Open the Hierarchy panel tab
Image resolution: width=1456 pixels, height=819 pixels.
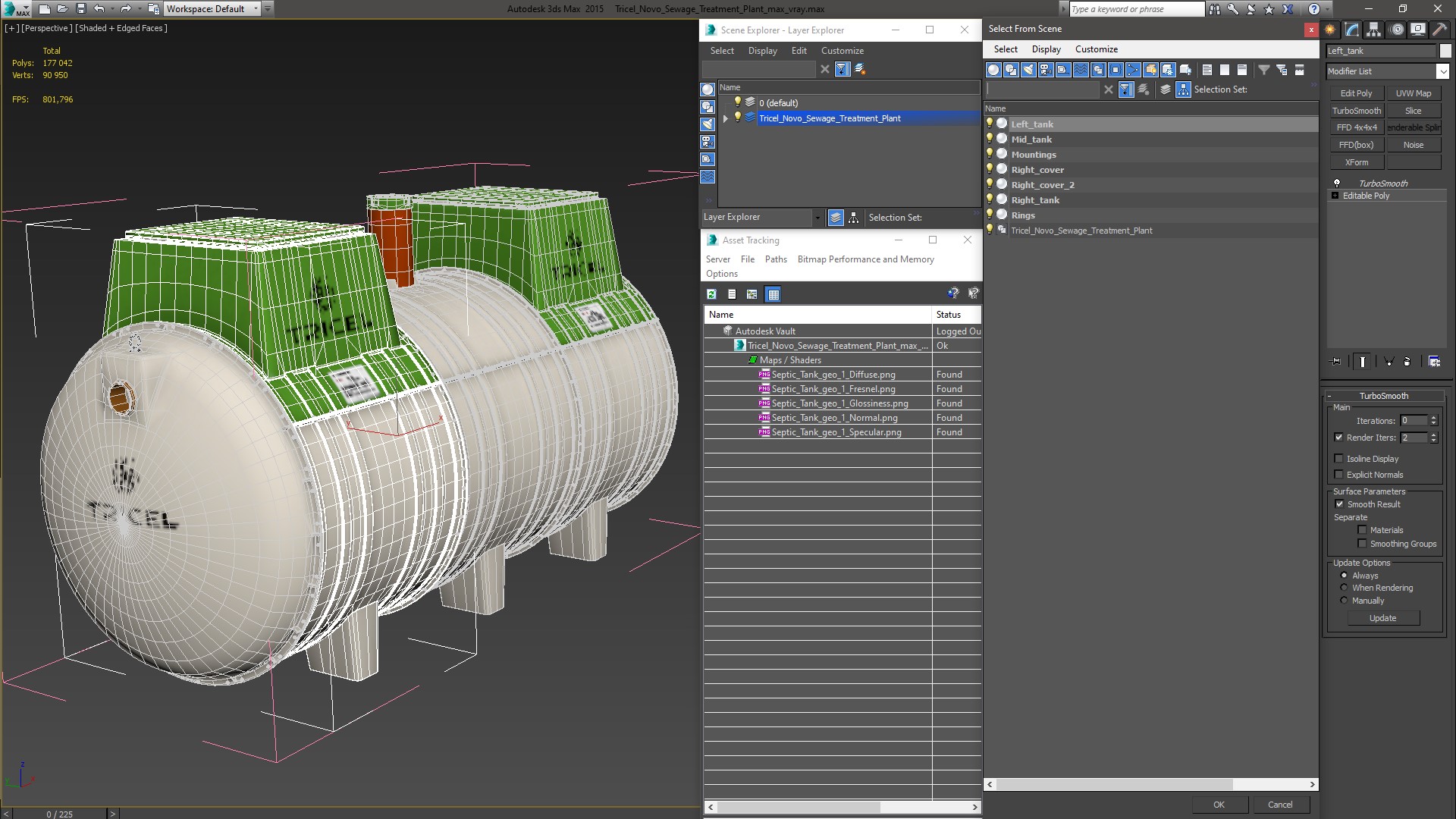click(1373, 30)
